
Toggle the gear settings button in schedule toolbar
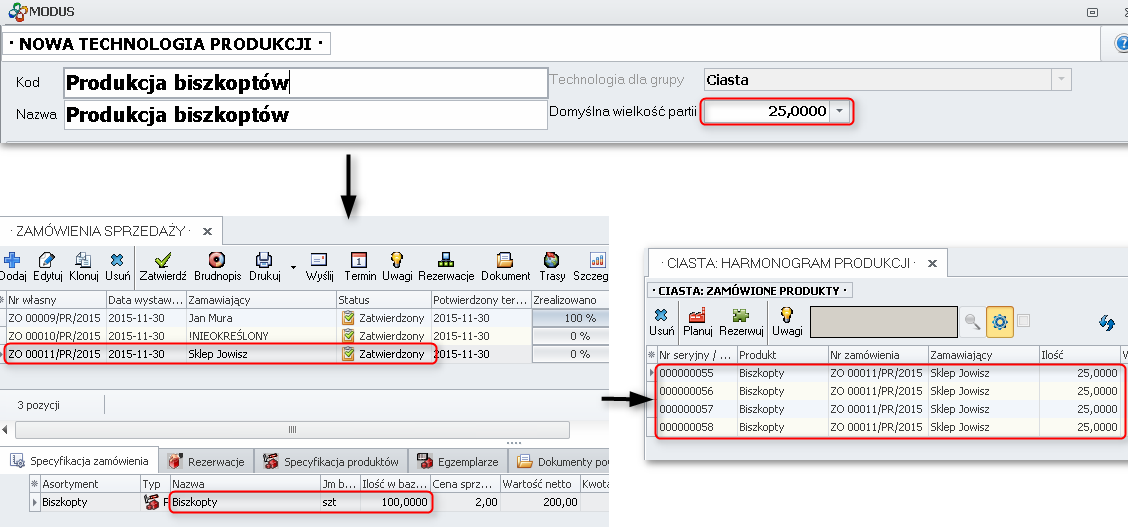point(998,321)
